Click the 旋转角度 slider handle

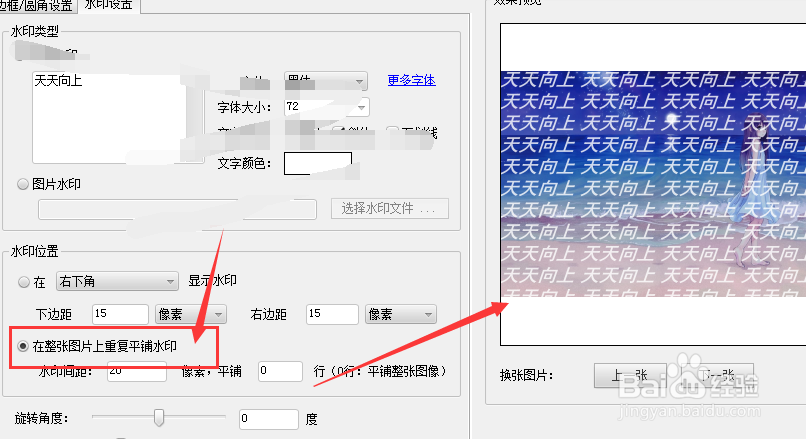coord(159,418)
